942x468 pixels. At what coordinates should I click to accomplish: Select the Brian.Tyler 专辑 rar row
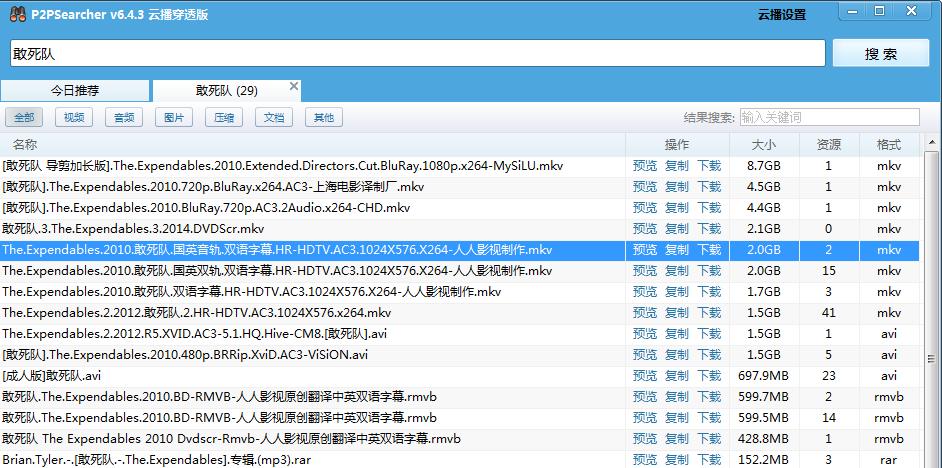pos(157,460)
